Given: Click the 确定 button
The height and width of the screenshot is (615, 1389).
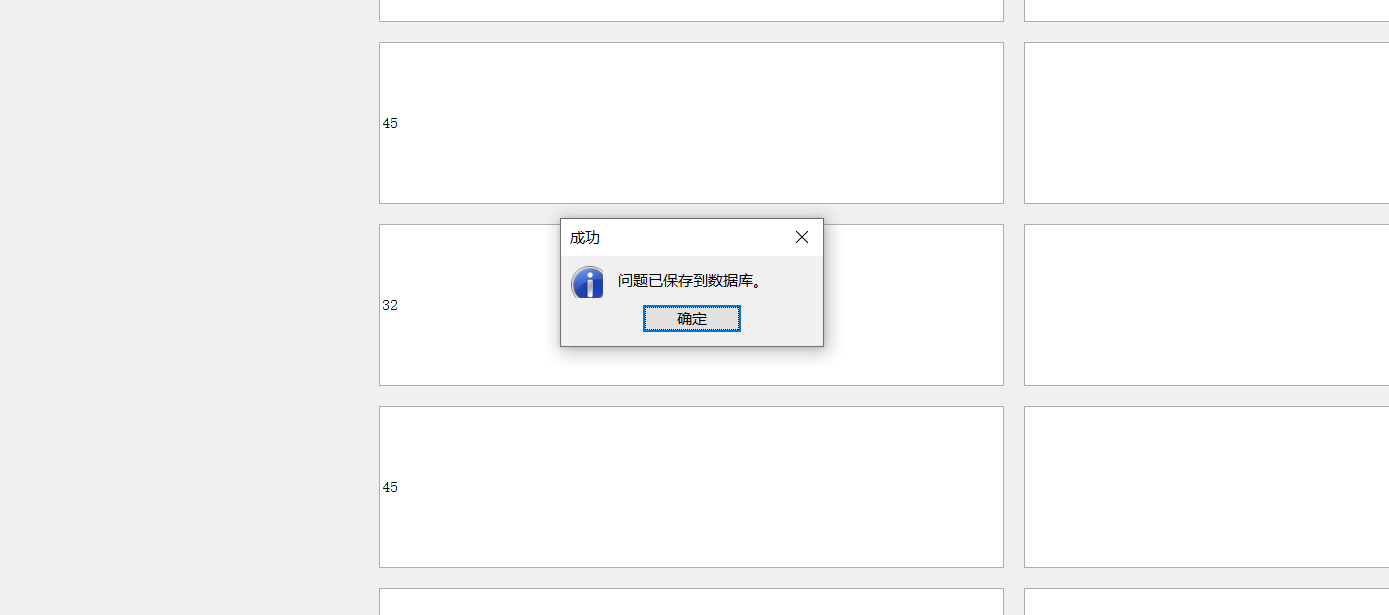Looking at the screenshot, I should [x=691, y=319].
